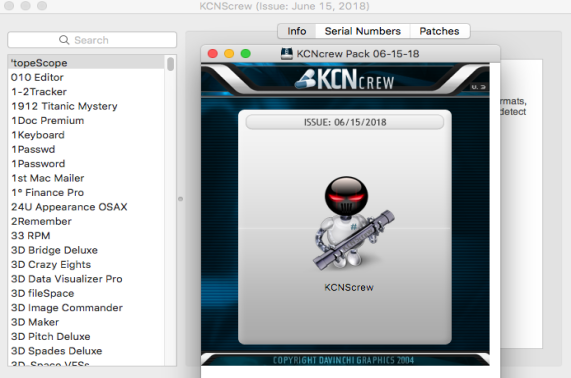571x378 pixels.
Task: Minimize the KCNcrew Pack window
Action: pos(229,54)
